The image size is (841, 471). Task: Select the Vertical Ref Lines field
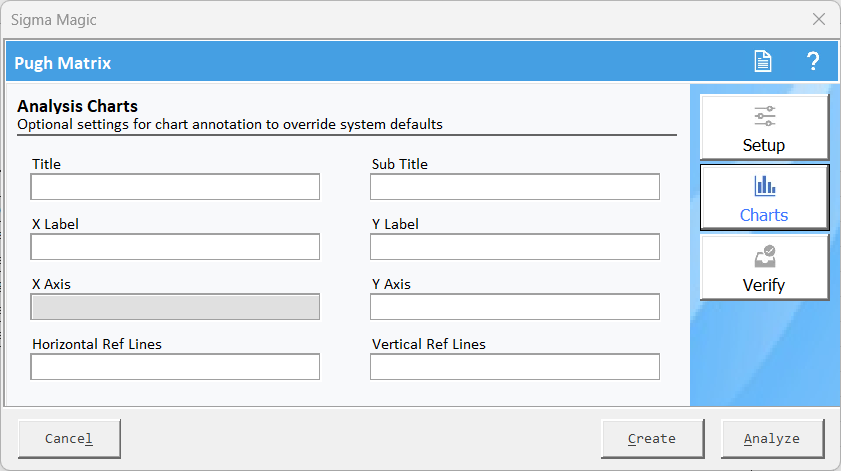(515, 366)
